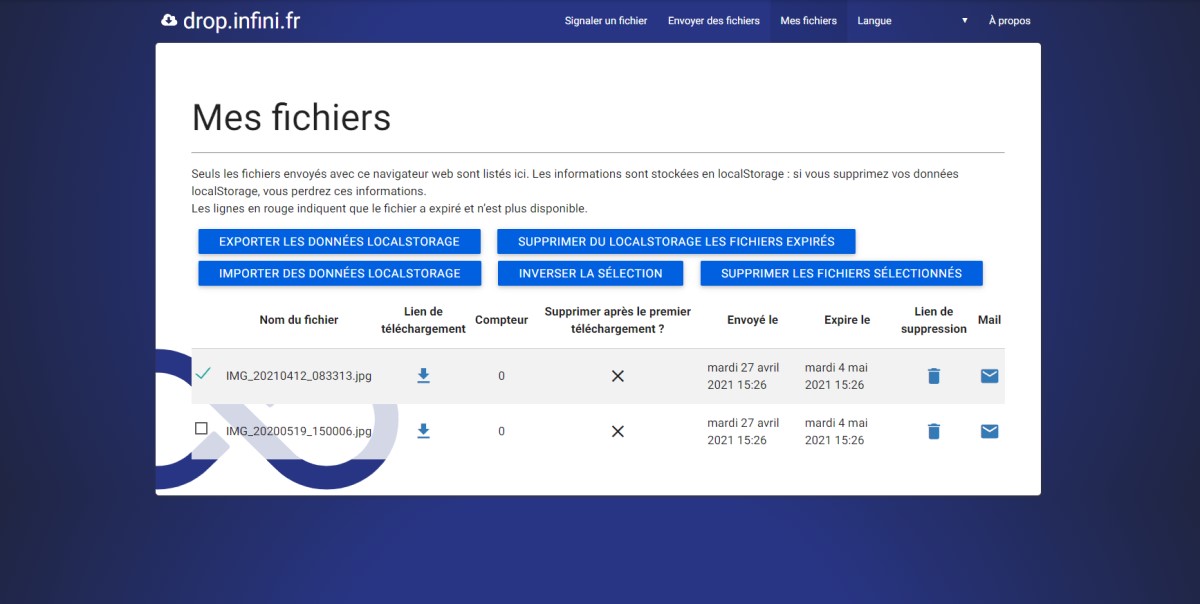Click the cloud logo icon beside drop.infini.fr
Screen dimensions: 1200x604
pos(169,20)
